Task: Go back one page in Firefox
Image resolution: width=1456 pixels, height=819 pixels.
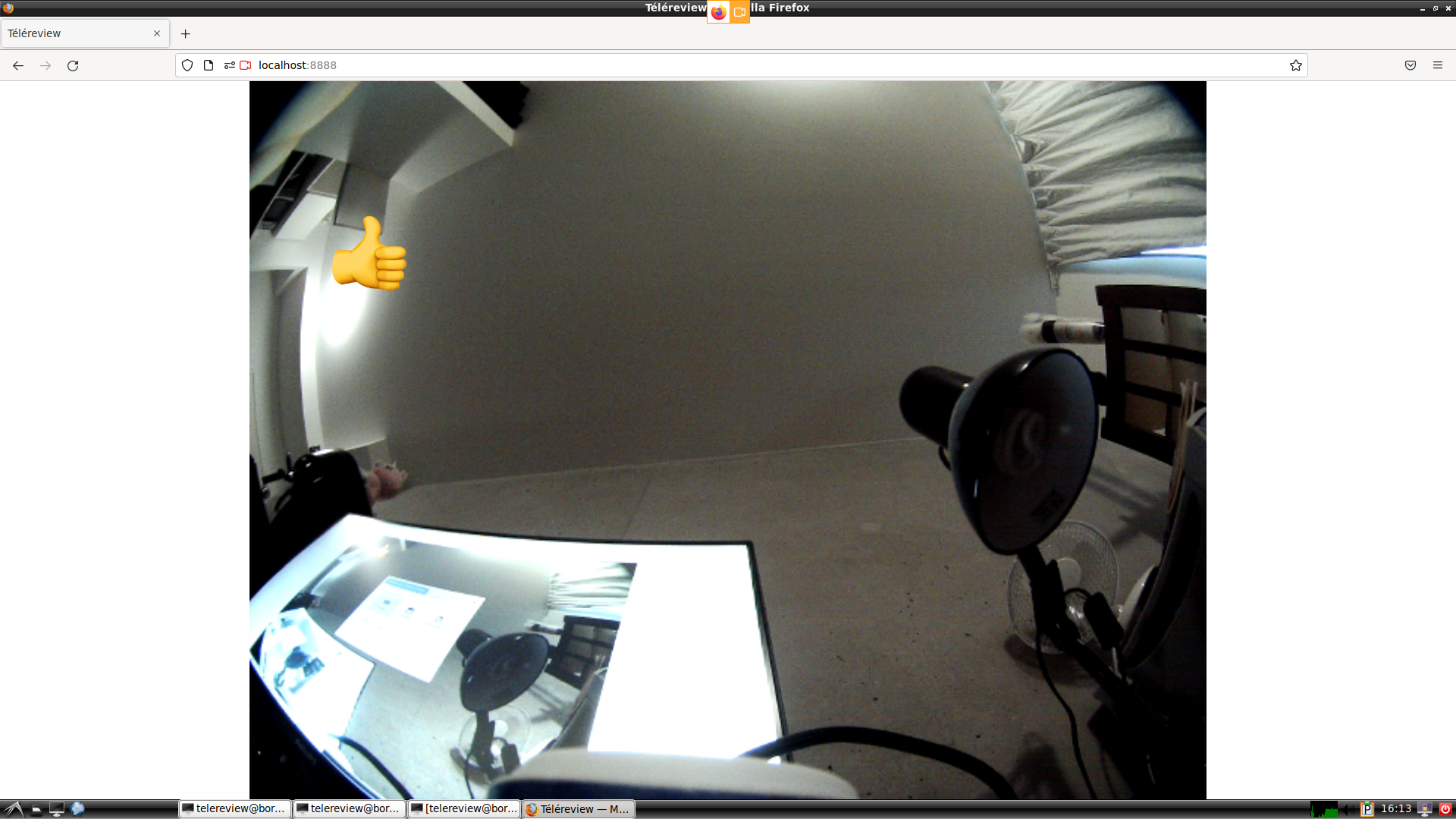Action: tap(18, 66)
